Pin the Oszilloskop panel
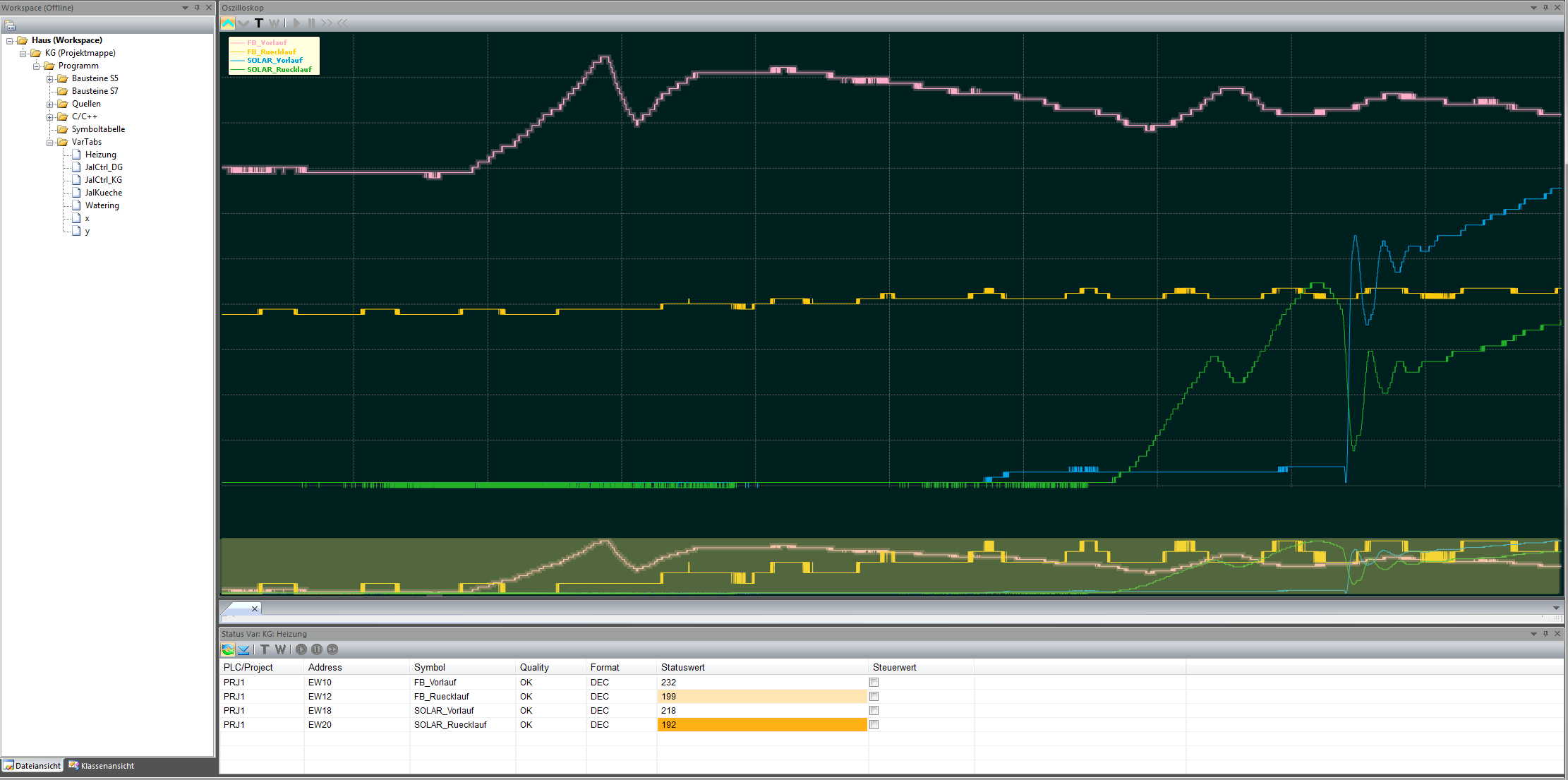The image size is (1568, 780). pos(1545,8)
